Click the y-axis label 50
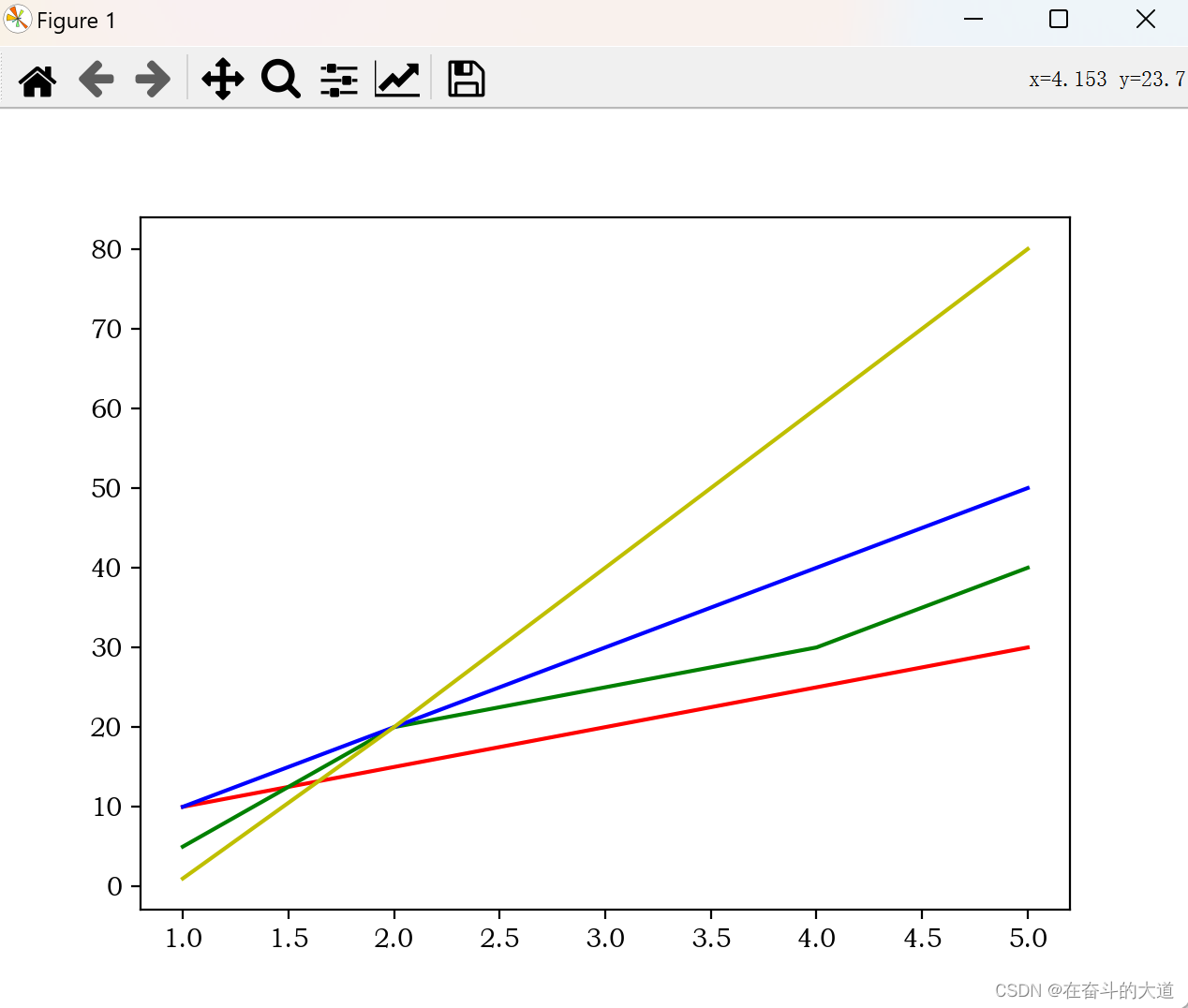The image size is (1188, 1008). click(107, 488)
